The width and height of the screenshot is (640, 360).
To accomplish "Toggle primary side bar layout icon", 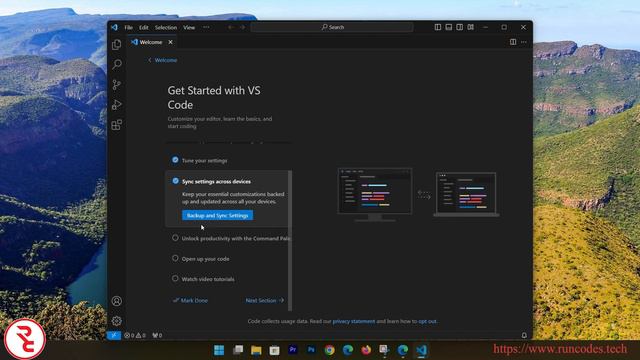I will pos(438,27).
